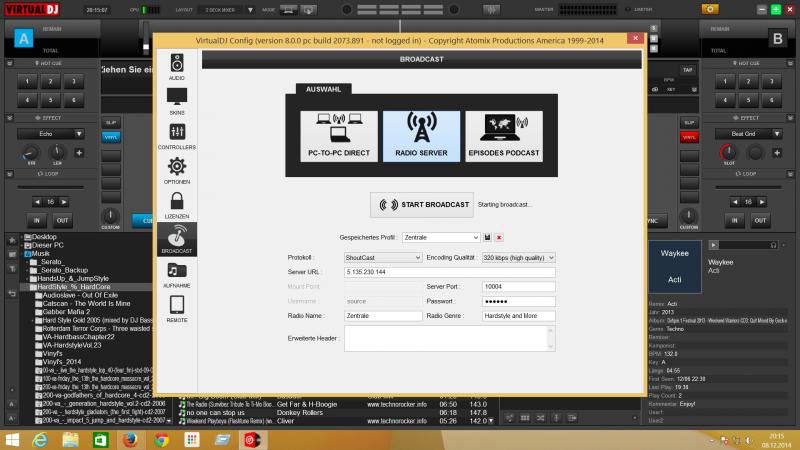Adjust deck A Custom knob
This screenshot has height=450, width=800.
tap(110, 216)
